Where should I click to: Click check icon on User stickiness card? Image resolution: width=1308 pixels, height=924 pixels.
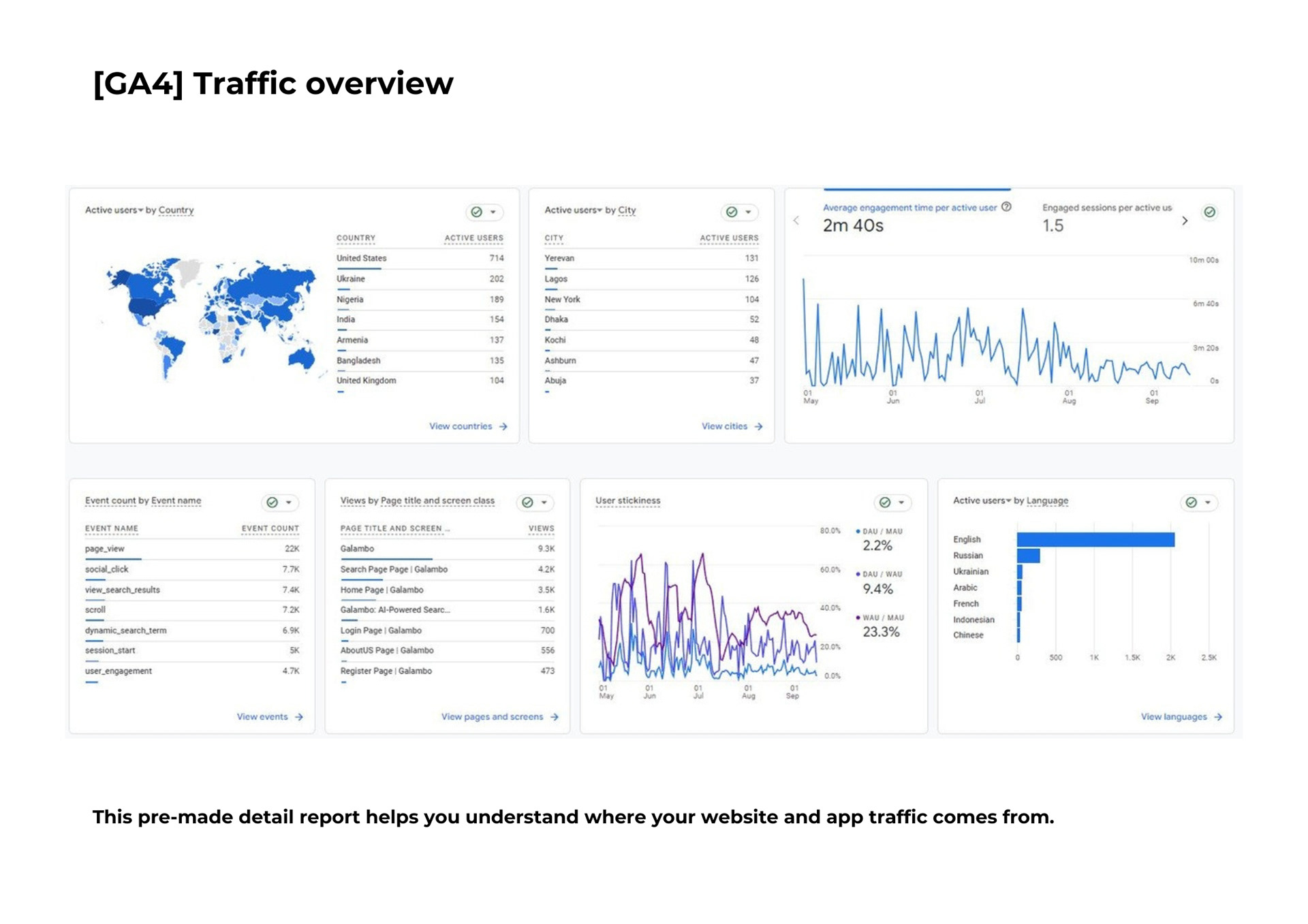click(x=885, y=503)
